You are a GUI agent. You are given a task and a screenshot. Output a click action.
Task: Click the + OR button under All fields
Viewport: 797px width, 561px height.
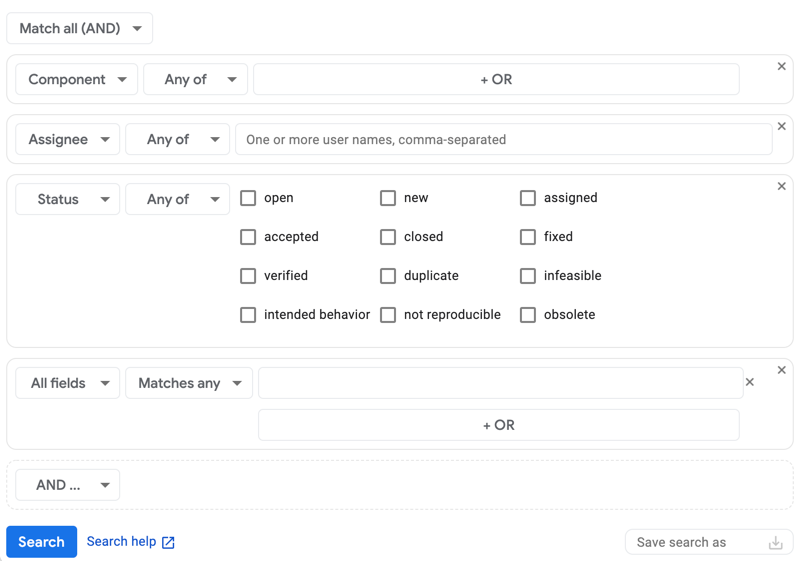tap(498, 425)
